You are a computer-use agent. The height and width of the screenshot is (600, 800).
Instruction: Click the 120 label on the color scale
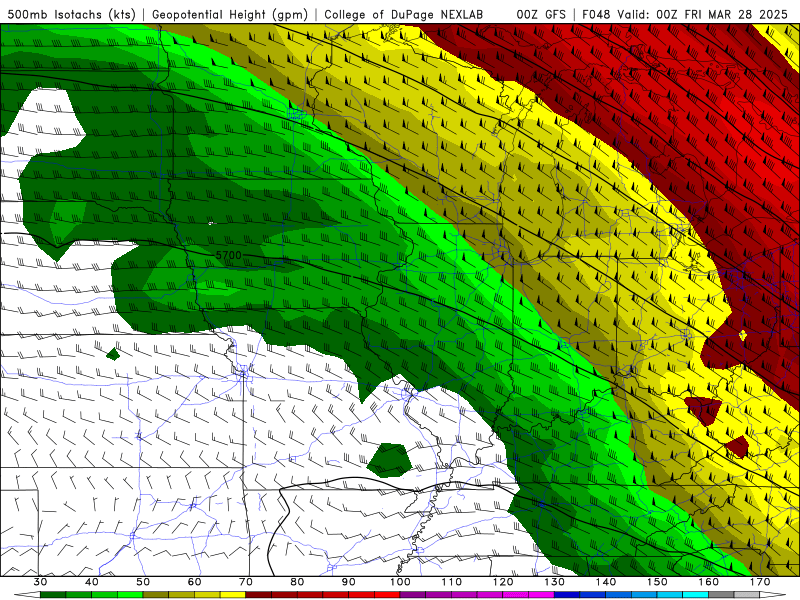click(503, 582)
